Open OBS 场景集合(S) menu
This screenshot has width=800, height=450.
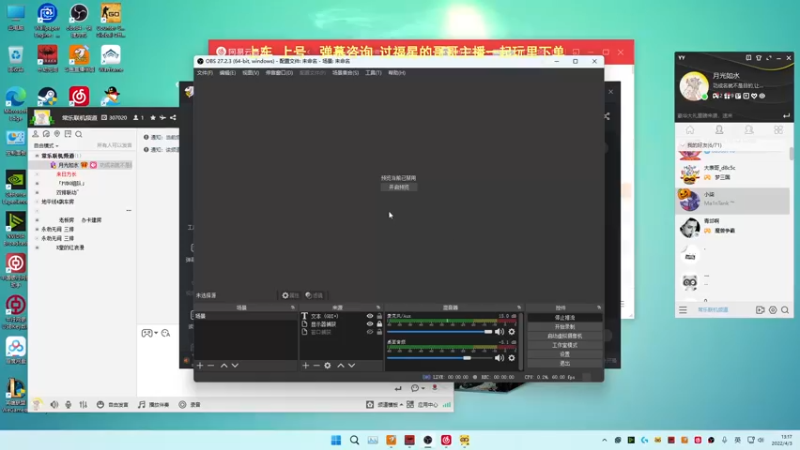tap(345, 73)
